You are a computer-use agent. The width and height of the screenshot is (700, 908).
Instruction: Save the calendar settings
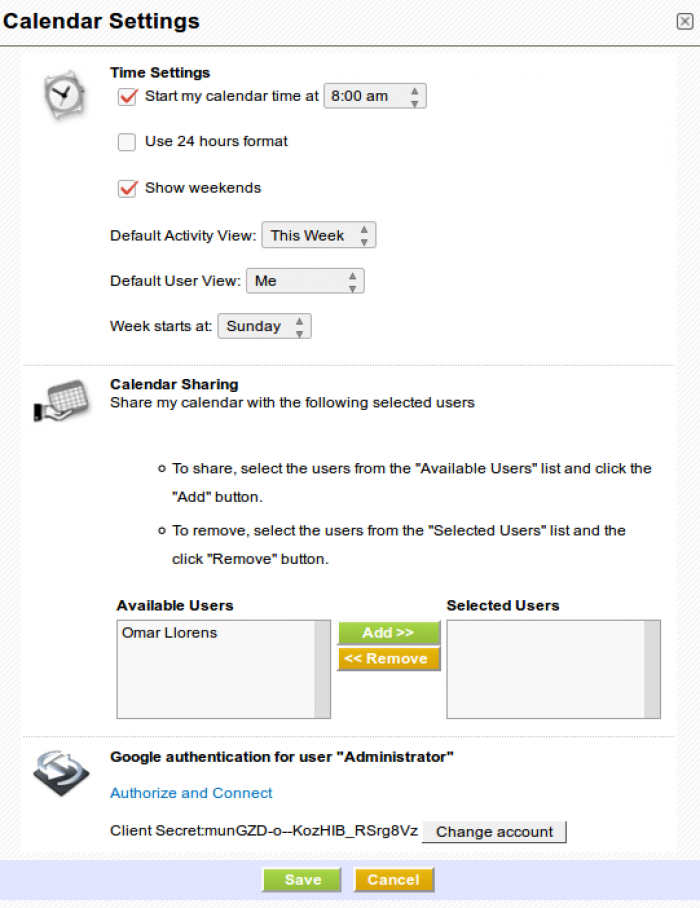tap(302, 880)
